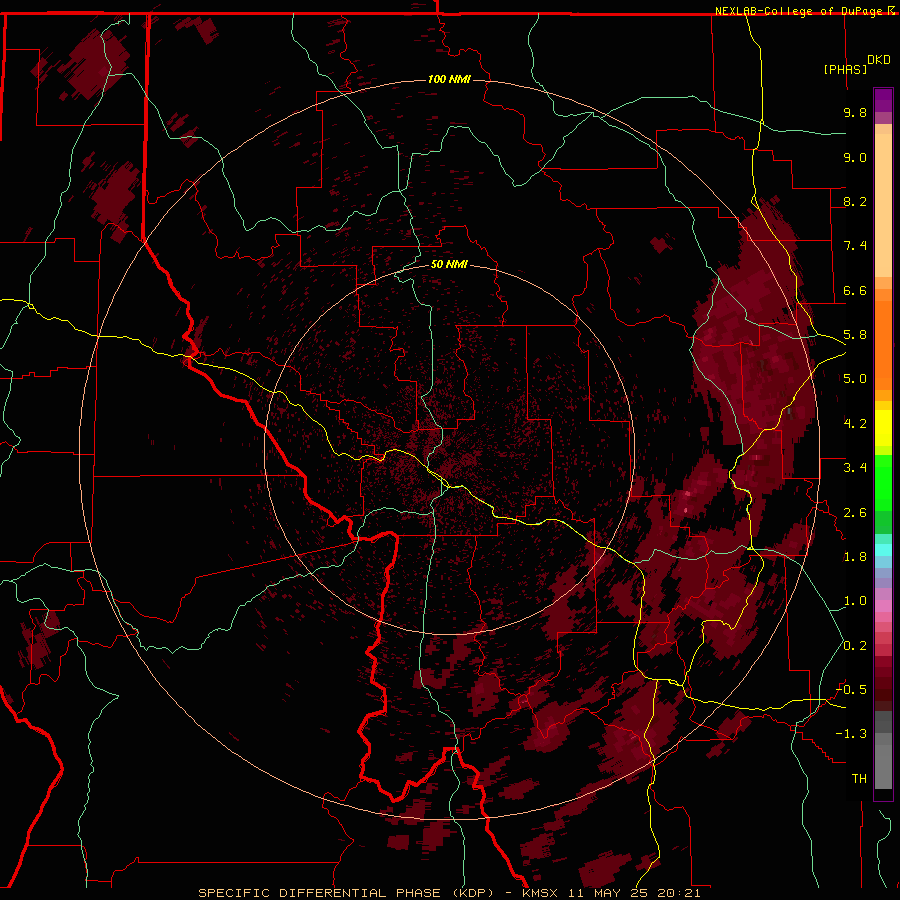Click the 7.4 value on color scale
Screen dimensions: 900x900
point(855,246)
